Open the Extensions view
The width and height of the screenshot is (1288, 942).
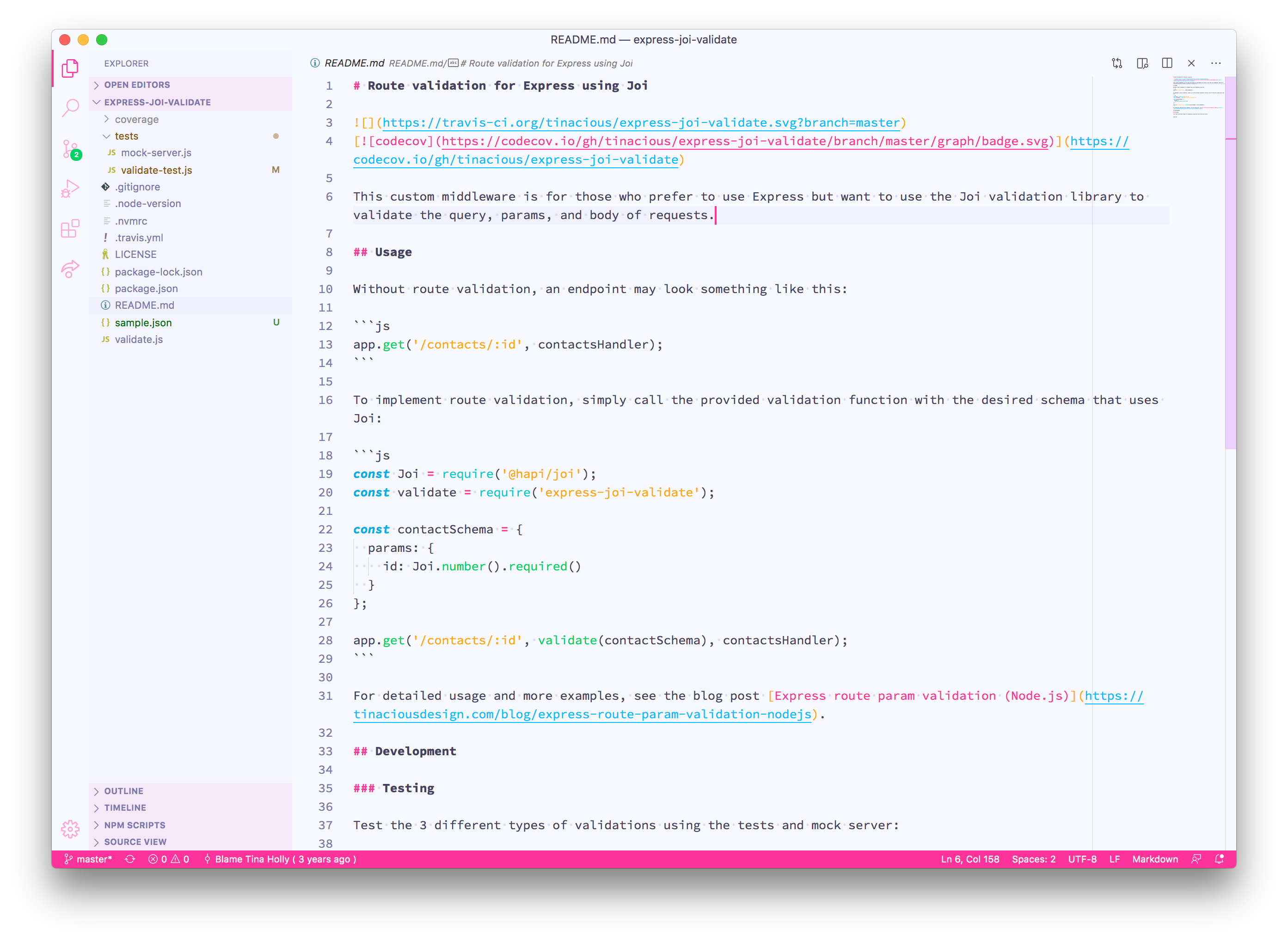click(x=70, y=229)
